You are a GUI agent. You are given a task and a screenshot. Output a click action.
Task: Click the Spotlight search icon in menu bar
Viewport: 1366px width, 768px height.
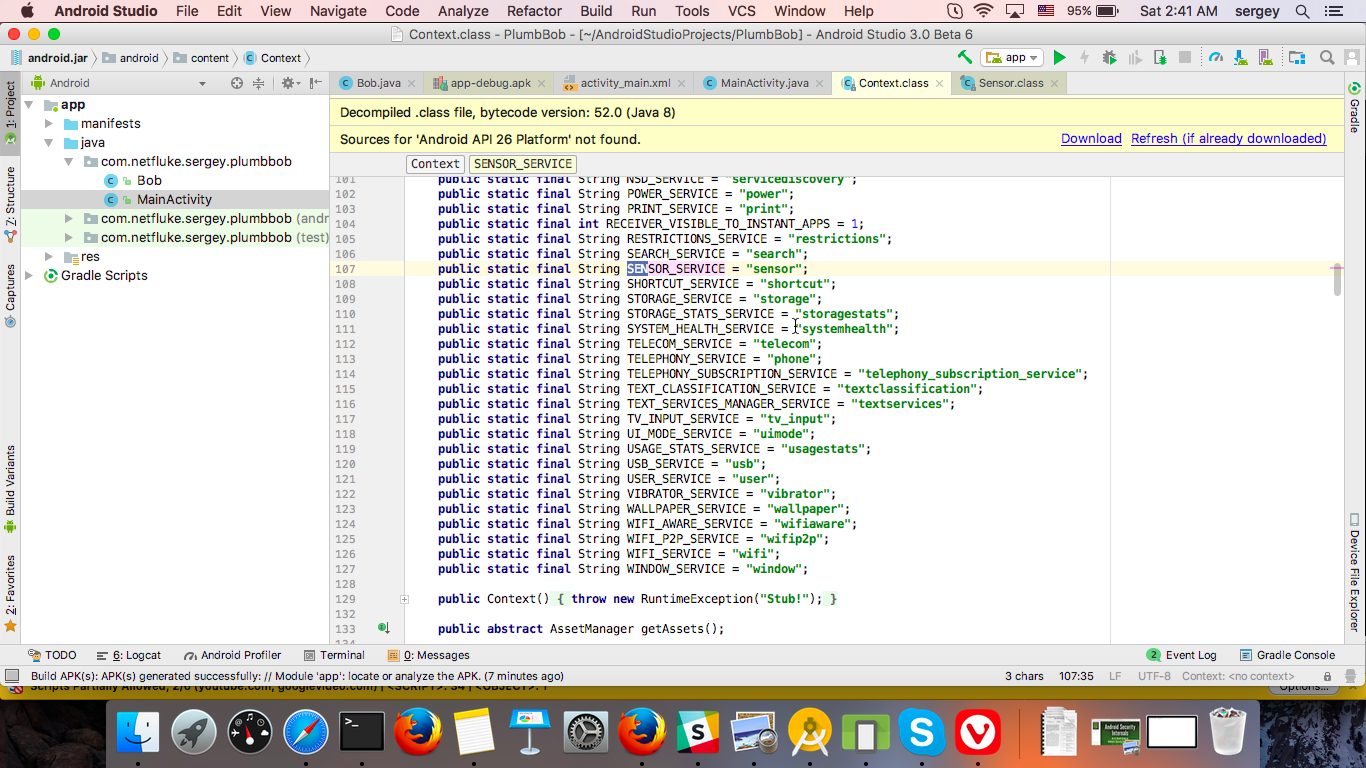pos(1302,11)
